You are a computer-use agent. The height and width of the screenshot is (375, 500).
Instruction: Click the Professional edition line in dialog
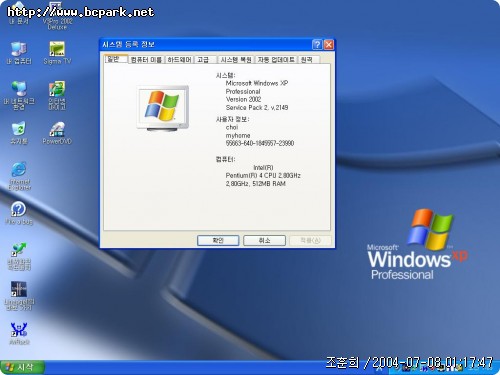(x=243, y=91)
